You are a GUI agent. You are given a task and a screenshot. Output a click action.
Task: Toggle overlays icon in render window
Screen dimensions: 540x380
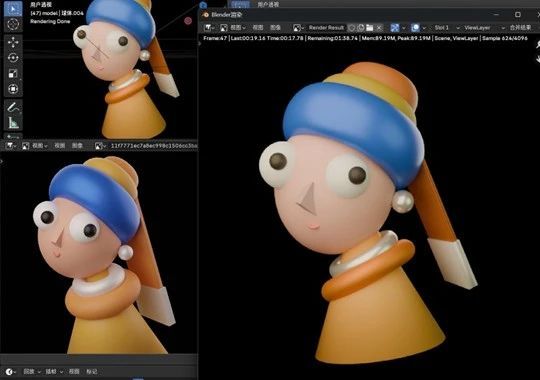pyautogui.click(x=415, y=28)
